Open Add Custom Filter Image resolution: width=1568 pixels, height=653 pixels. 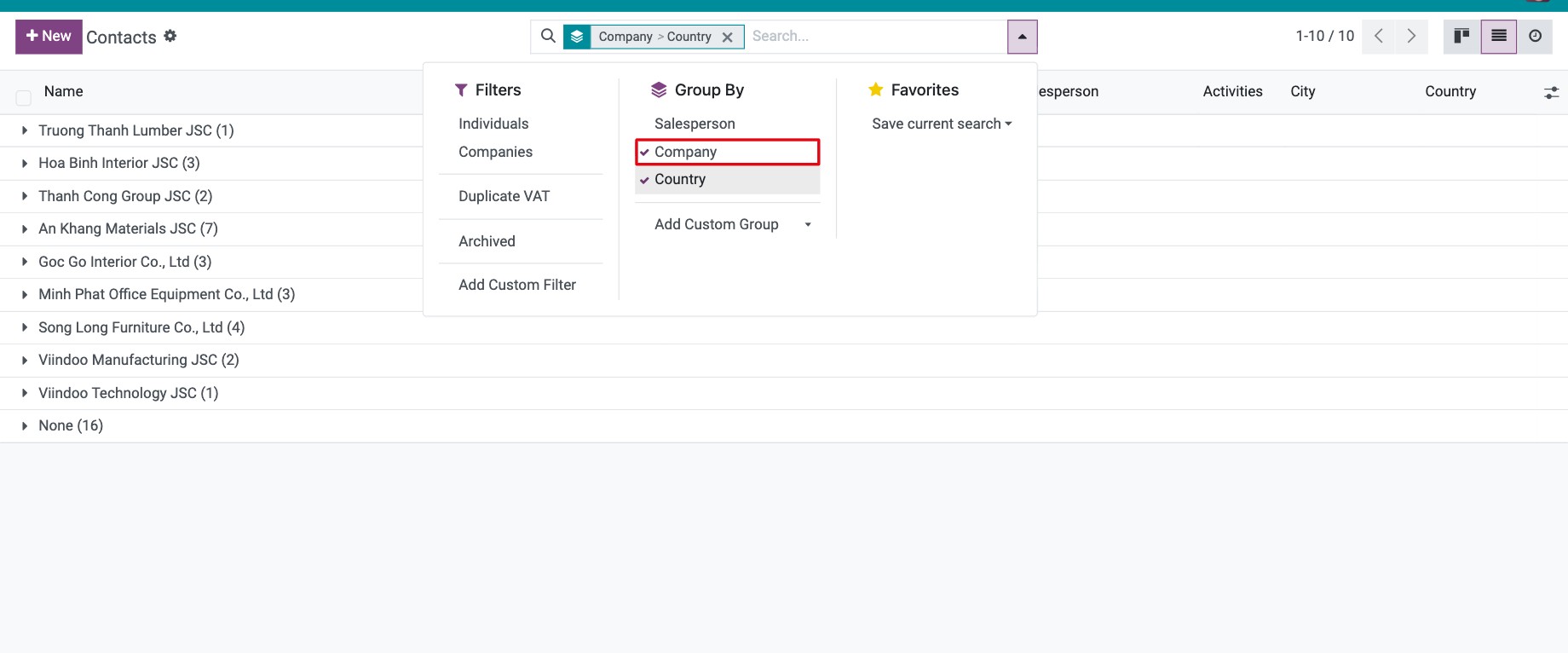pyautogui.click(x=521, y=285)
